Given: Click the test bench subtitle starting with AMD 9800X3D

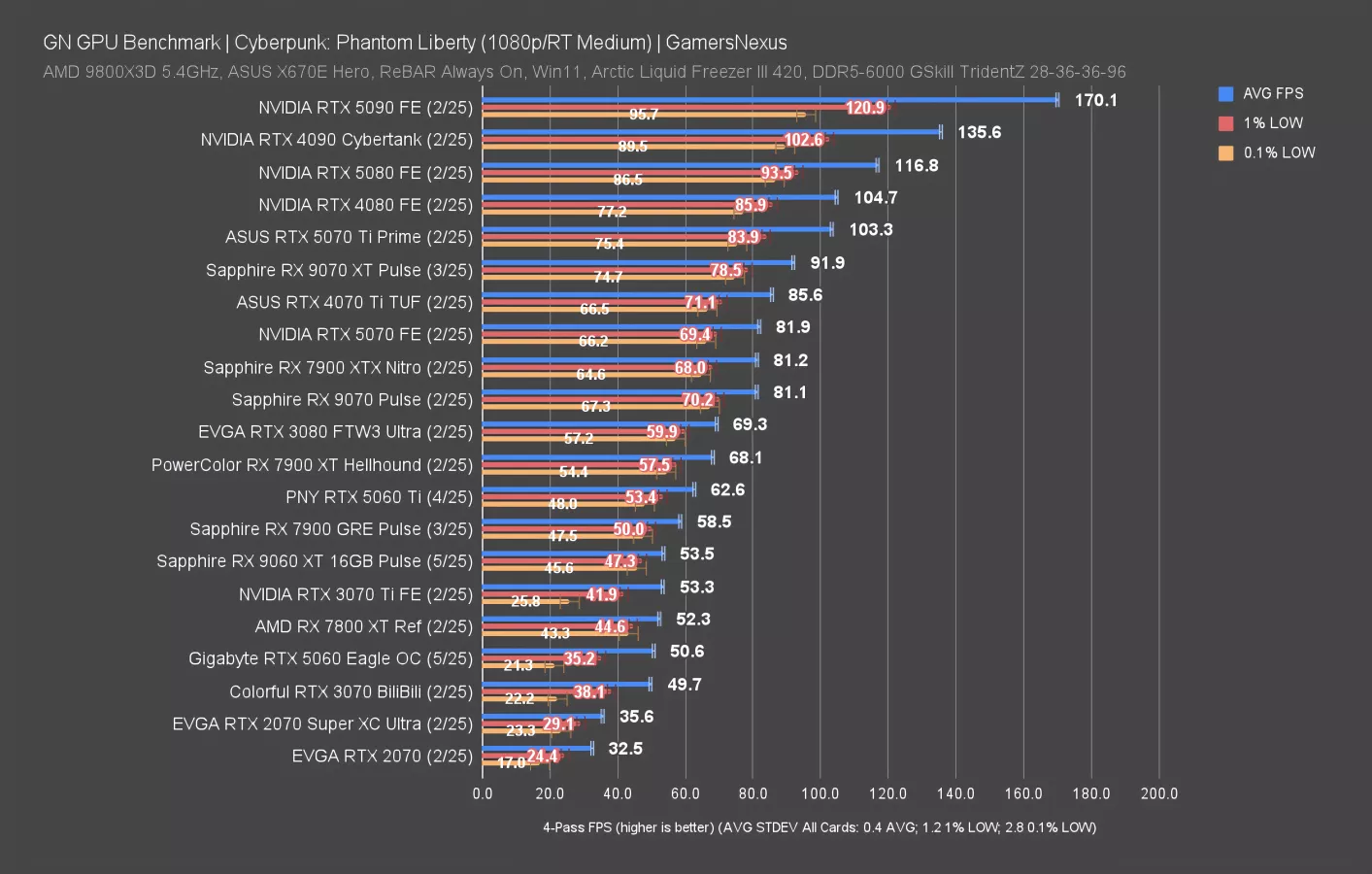Looking at the screenshot, I should (x=584, y=72).
